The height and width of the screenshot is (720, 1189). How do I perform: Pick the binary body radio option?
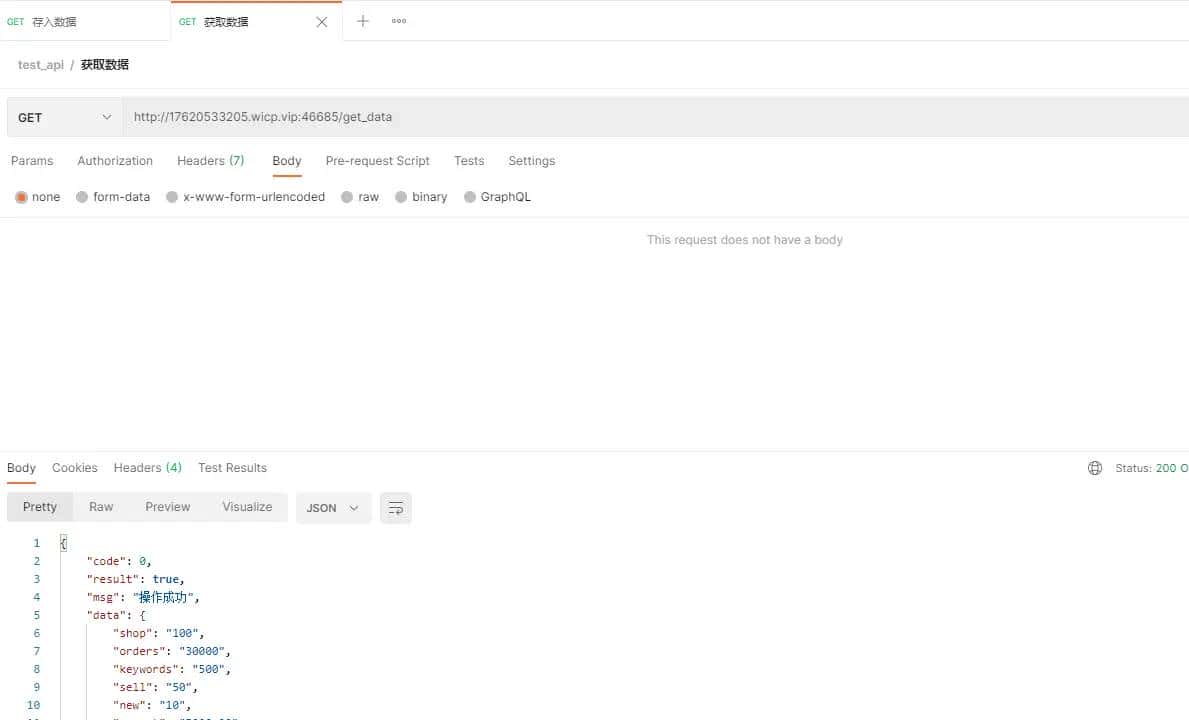(x=401, y=197)
